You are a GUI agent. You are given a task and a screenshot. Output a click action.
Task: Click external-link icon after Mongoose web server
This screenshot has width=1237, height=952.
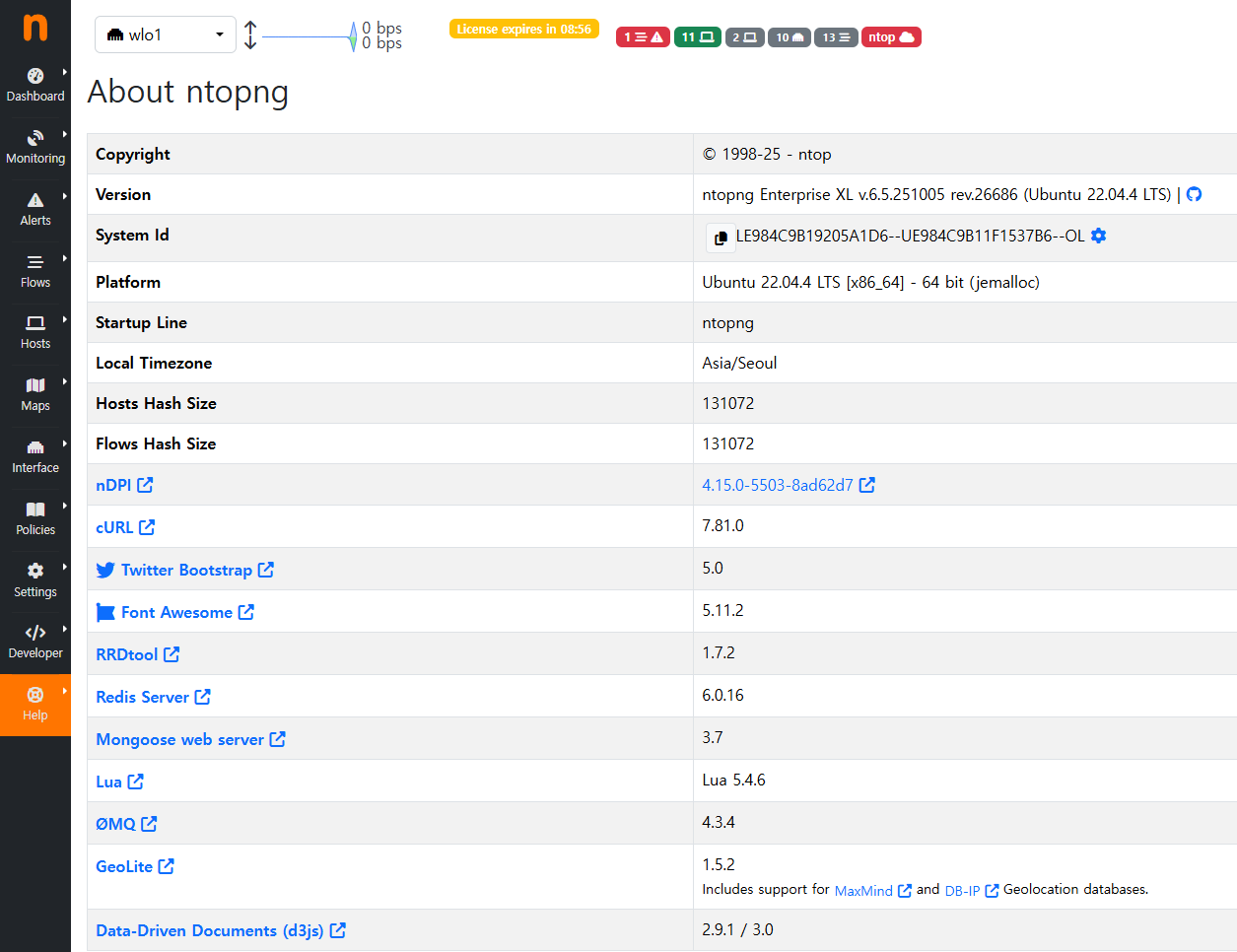pos(278,739)
